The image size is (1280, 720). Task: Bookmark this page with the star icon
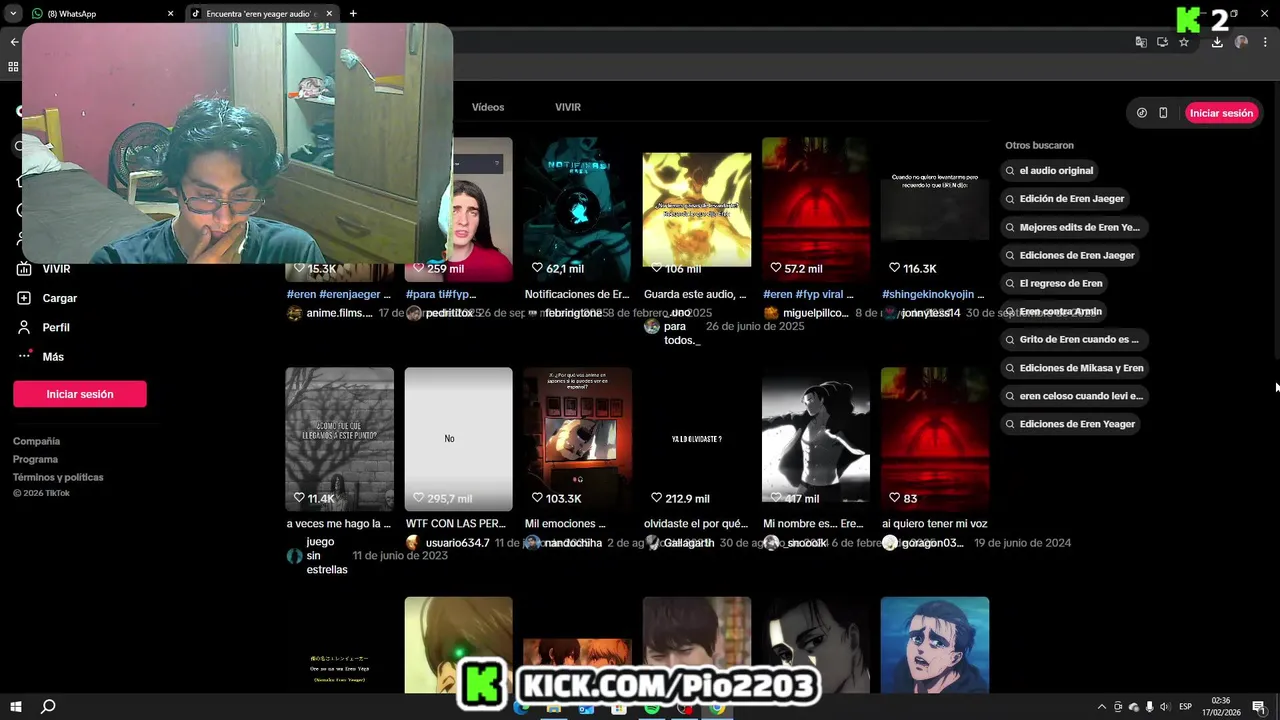1184,42
